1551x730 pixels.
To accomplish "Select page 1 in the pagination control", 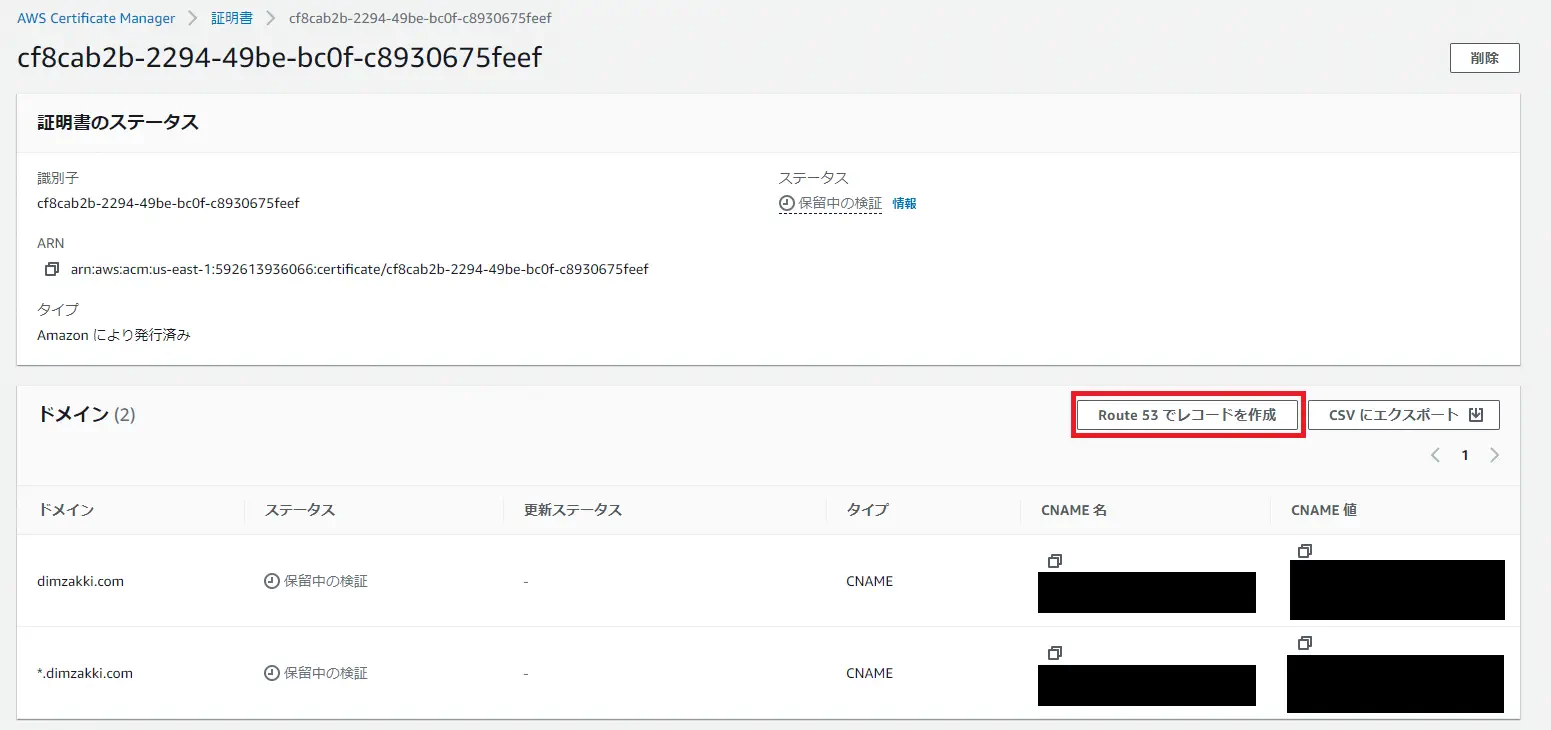I will pyautogui.click(x=1465, y=454).
